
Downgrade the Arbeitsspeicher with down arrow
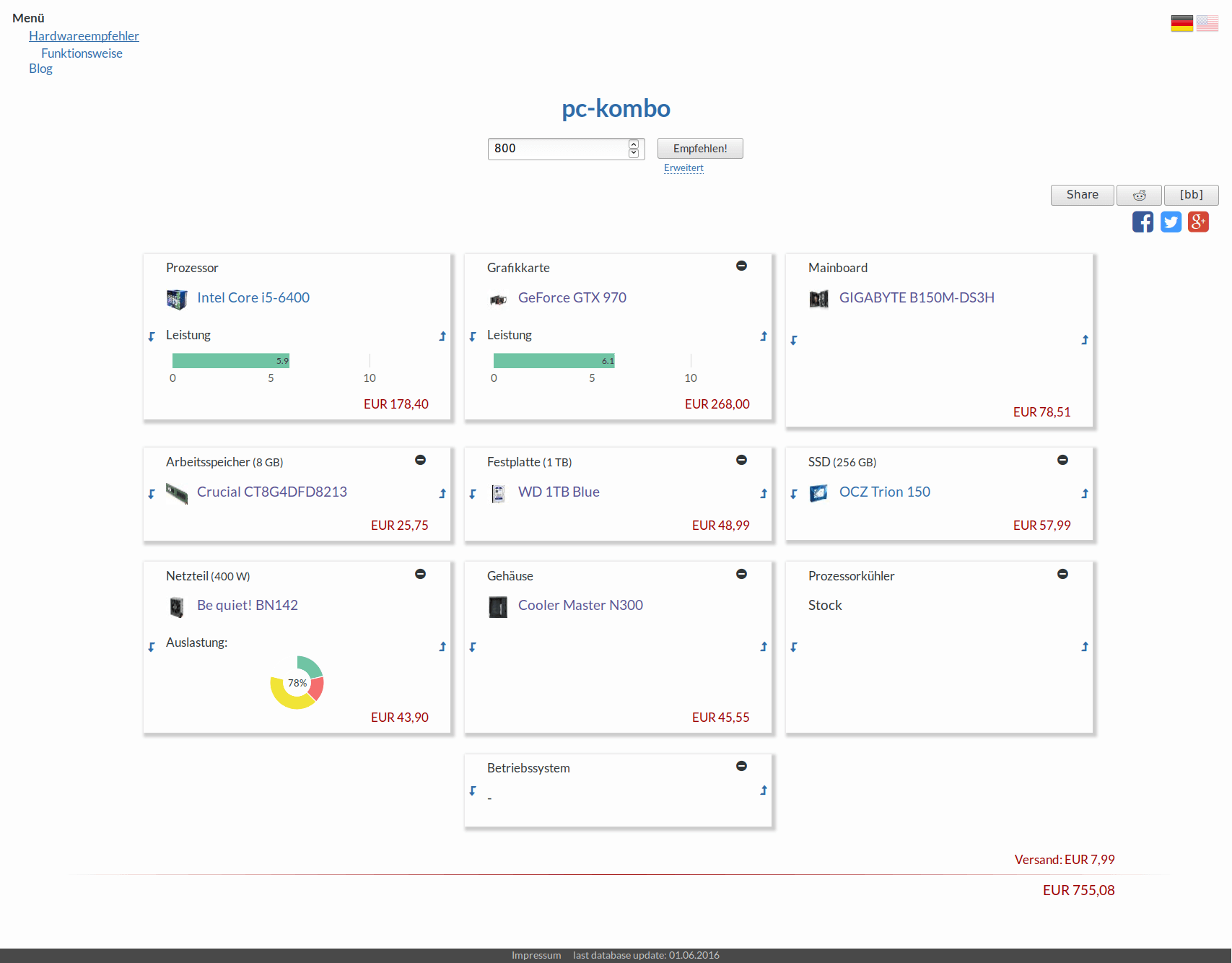pyautogui.click(x=152, y=494)
